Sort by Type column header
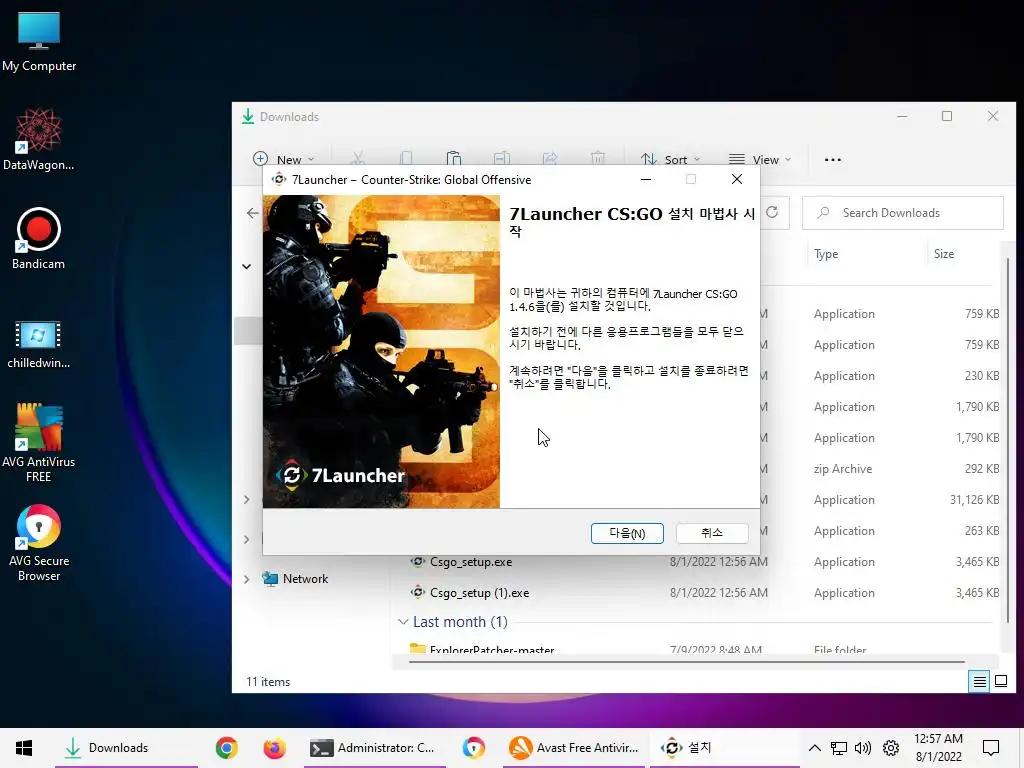This screenshot has height=768, width=1024. coord(826,254)
